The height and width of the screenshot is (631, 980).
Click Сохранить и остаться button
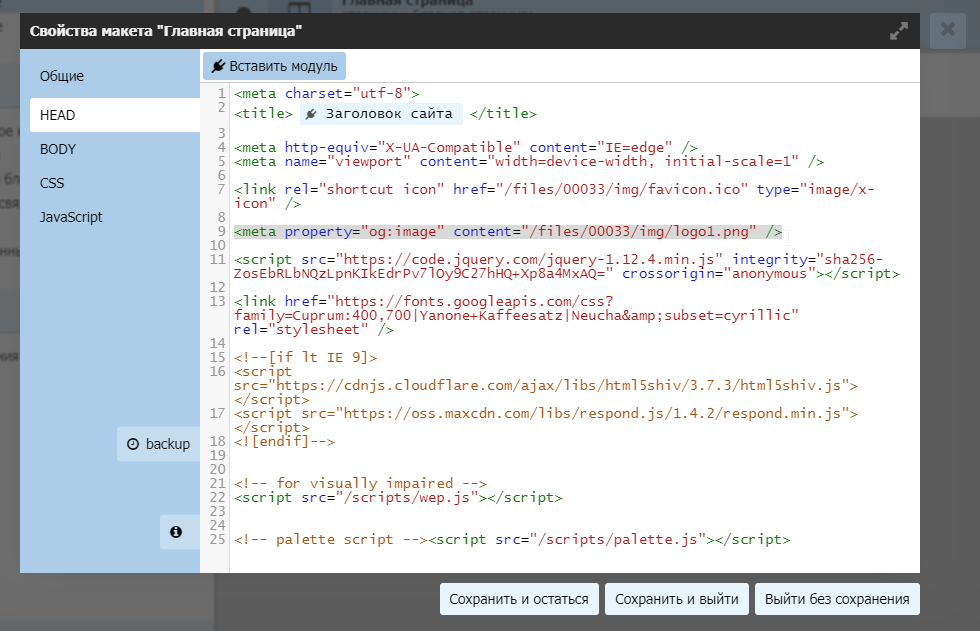[x=519, y=599]
